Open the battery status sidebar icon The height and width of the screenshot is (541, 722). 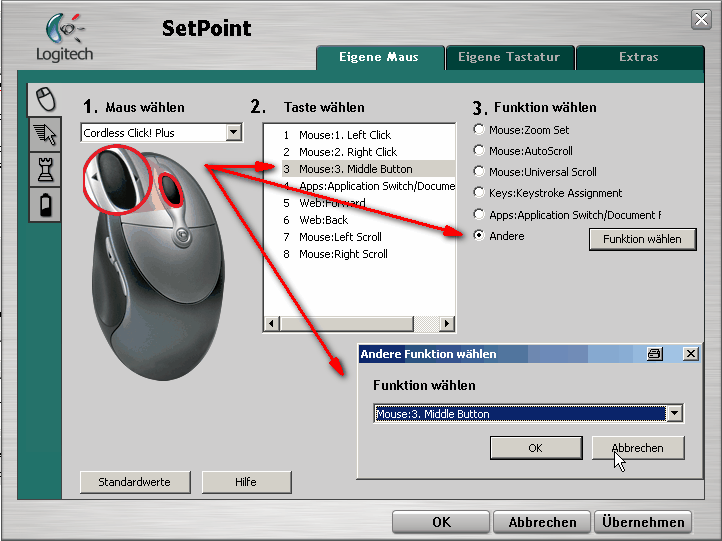click(x=45, y=204)
